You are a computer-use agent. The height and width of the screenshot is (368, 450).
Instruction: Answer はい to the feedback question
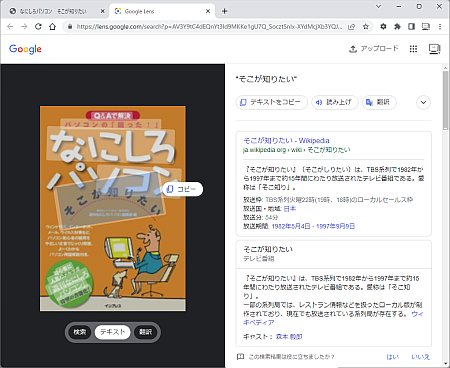(393, 357)
